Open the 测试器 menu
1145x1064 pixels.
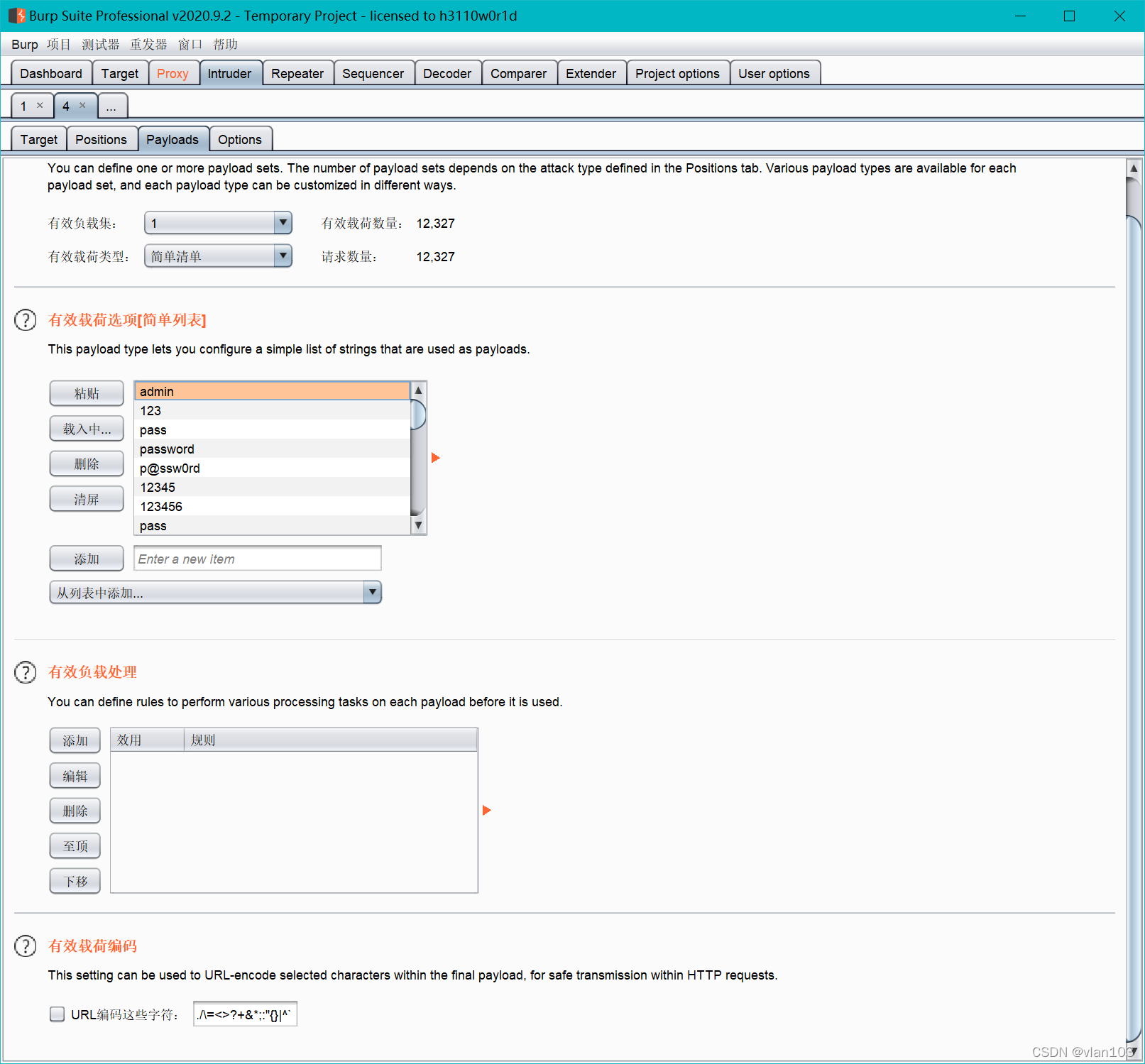(100, 44)
